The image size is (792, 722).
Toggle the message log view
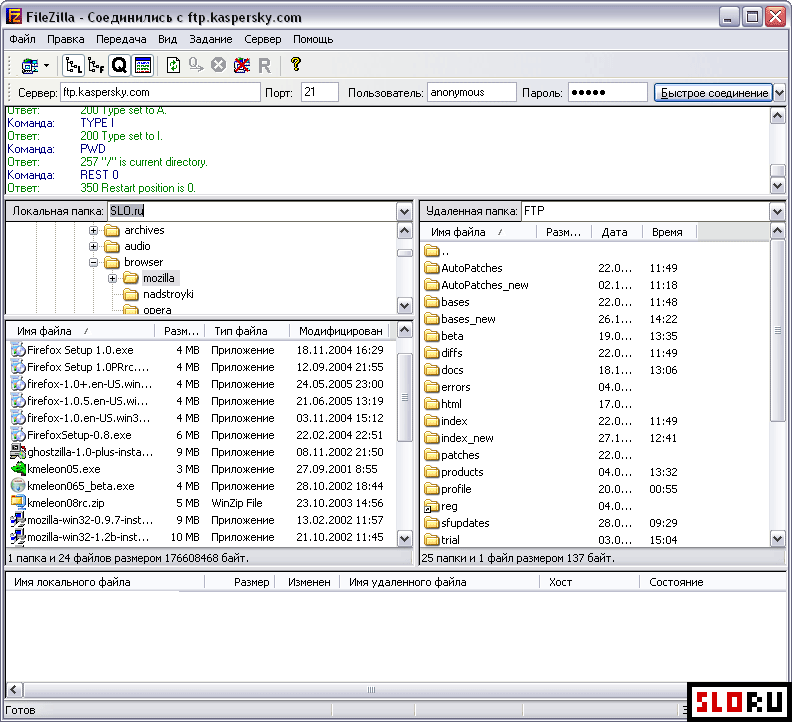pos(143,65)
